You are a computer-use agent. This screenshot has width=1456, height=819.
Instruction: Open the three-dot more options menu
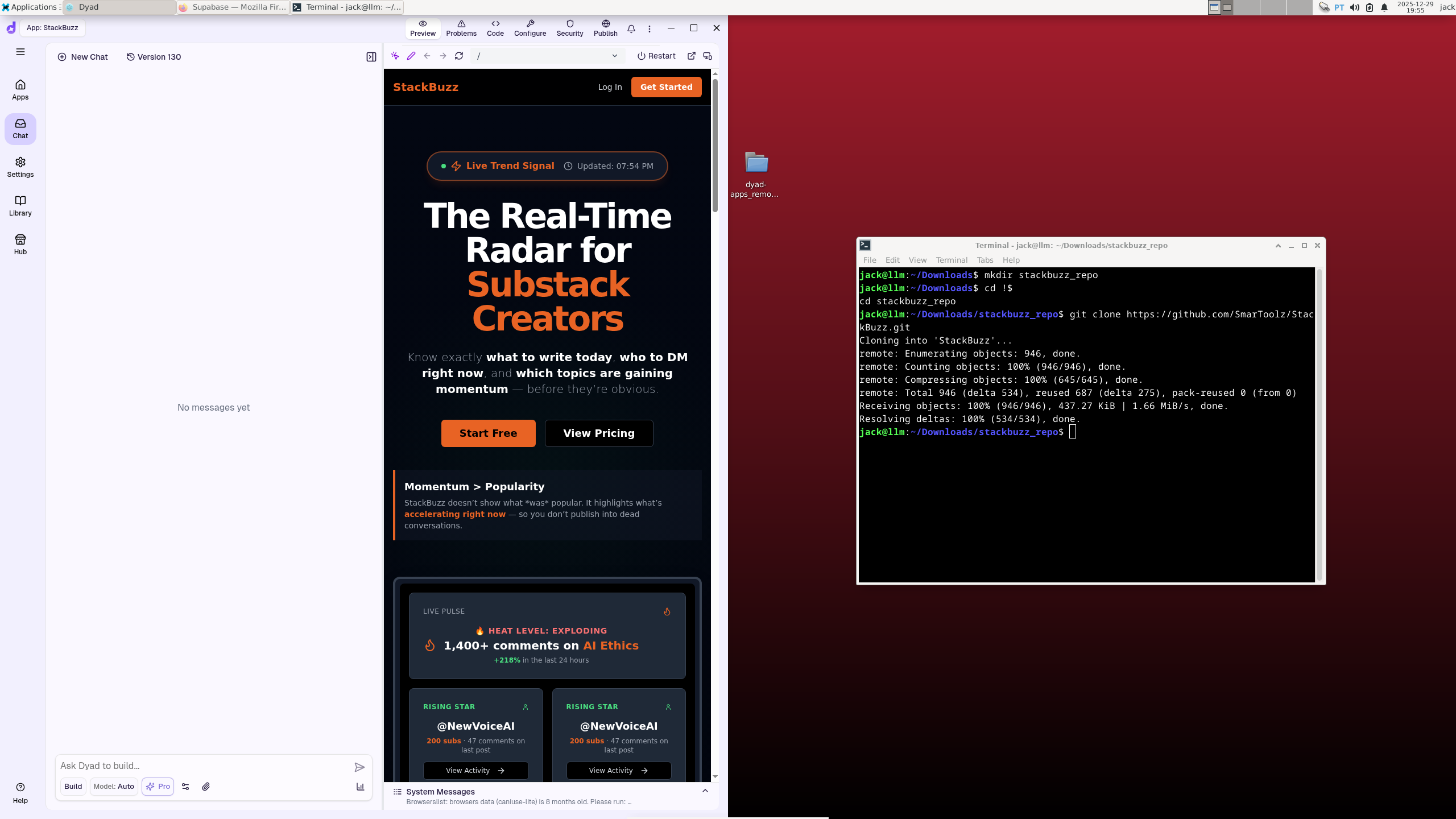click(x=650, y=28)
